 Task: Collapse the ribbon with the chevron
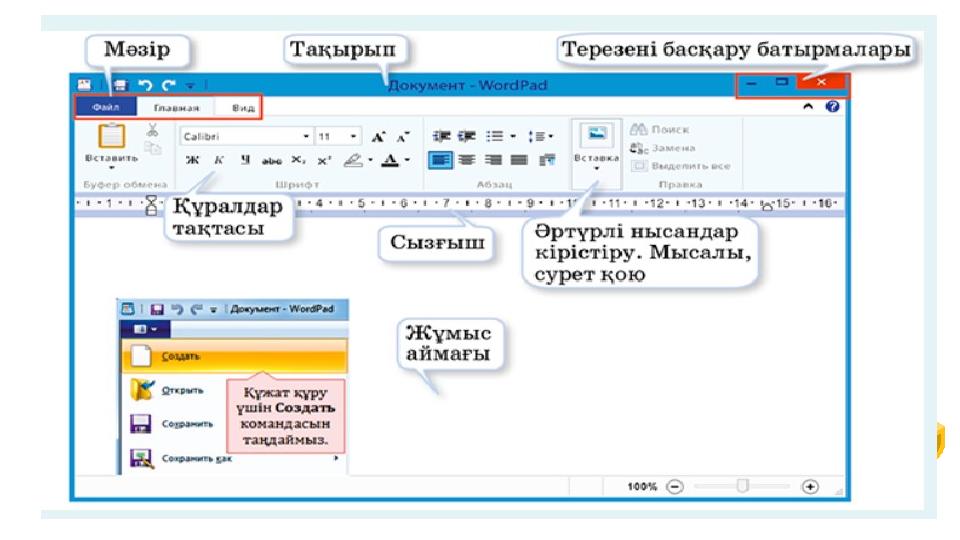tap(808, 107)
